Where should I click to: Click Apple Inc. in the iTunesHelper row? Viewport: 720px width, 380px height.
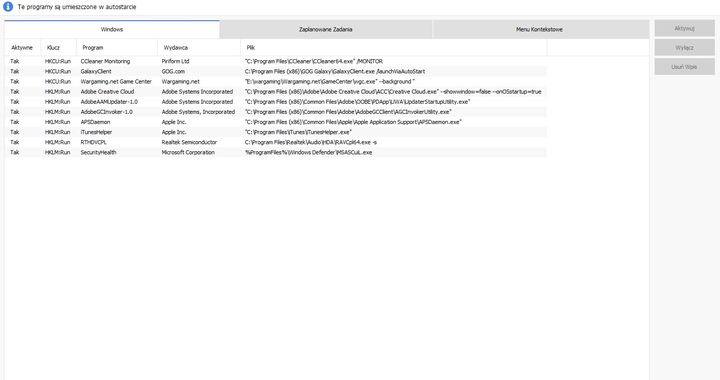tap(174, 132)
